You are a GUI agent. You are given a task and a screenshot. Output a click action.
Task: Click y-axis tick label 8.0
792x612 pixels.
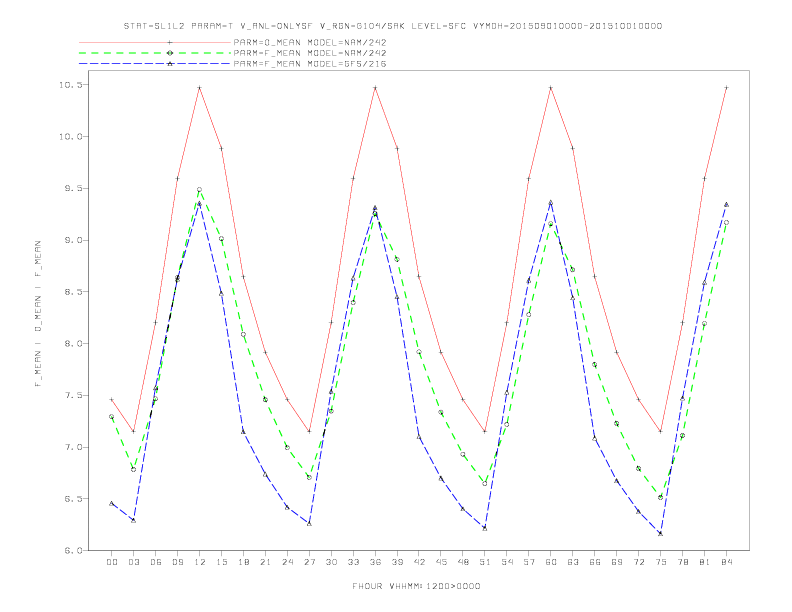(73, 343)
